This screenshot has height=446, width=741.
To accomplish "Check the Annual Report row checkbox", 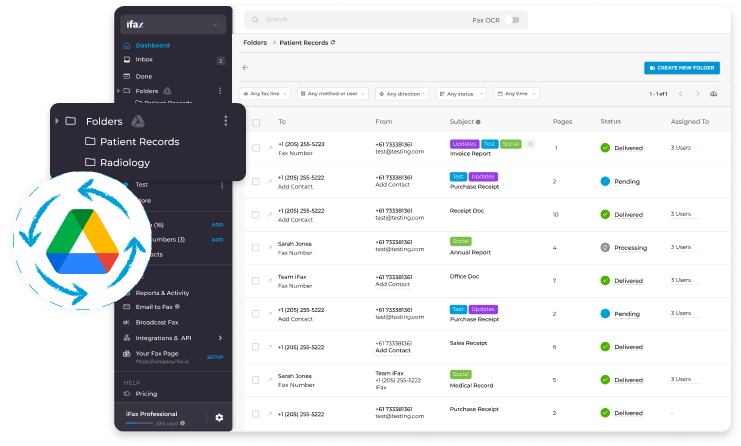I will coord(256,248).
